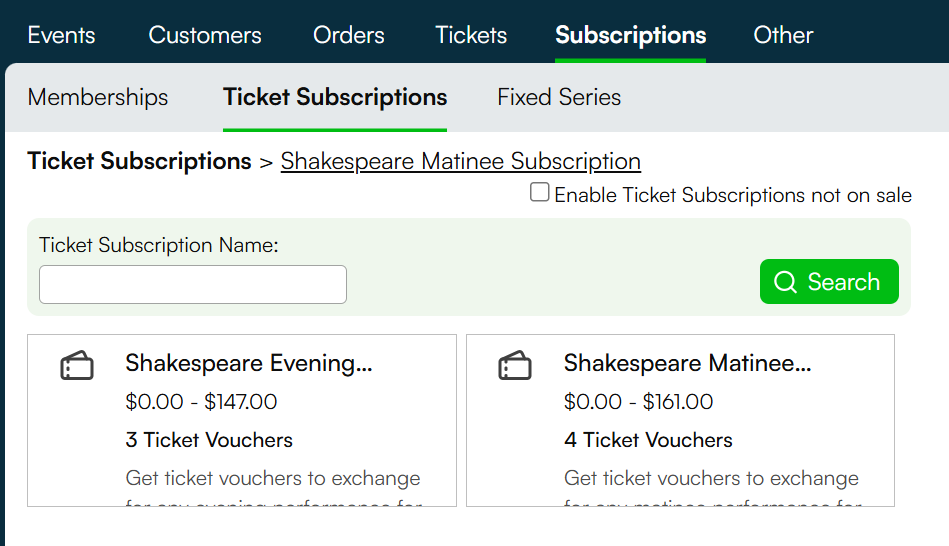Click the Ticket Subscriptions breadcrumb root

(139, 161)
